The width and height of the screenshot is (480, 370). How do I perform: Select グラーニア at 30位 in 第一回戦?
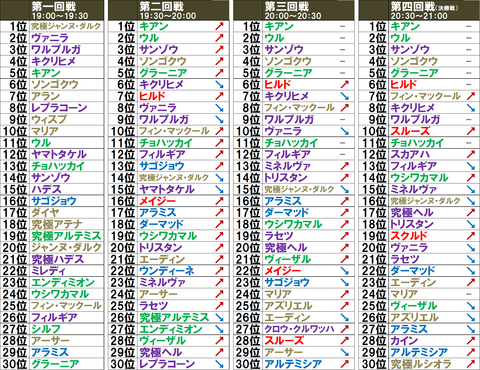coord(55,364)
